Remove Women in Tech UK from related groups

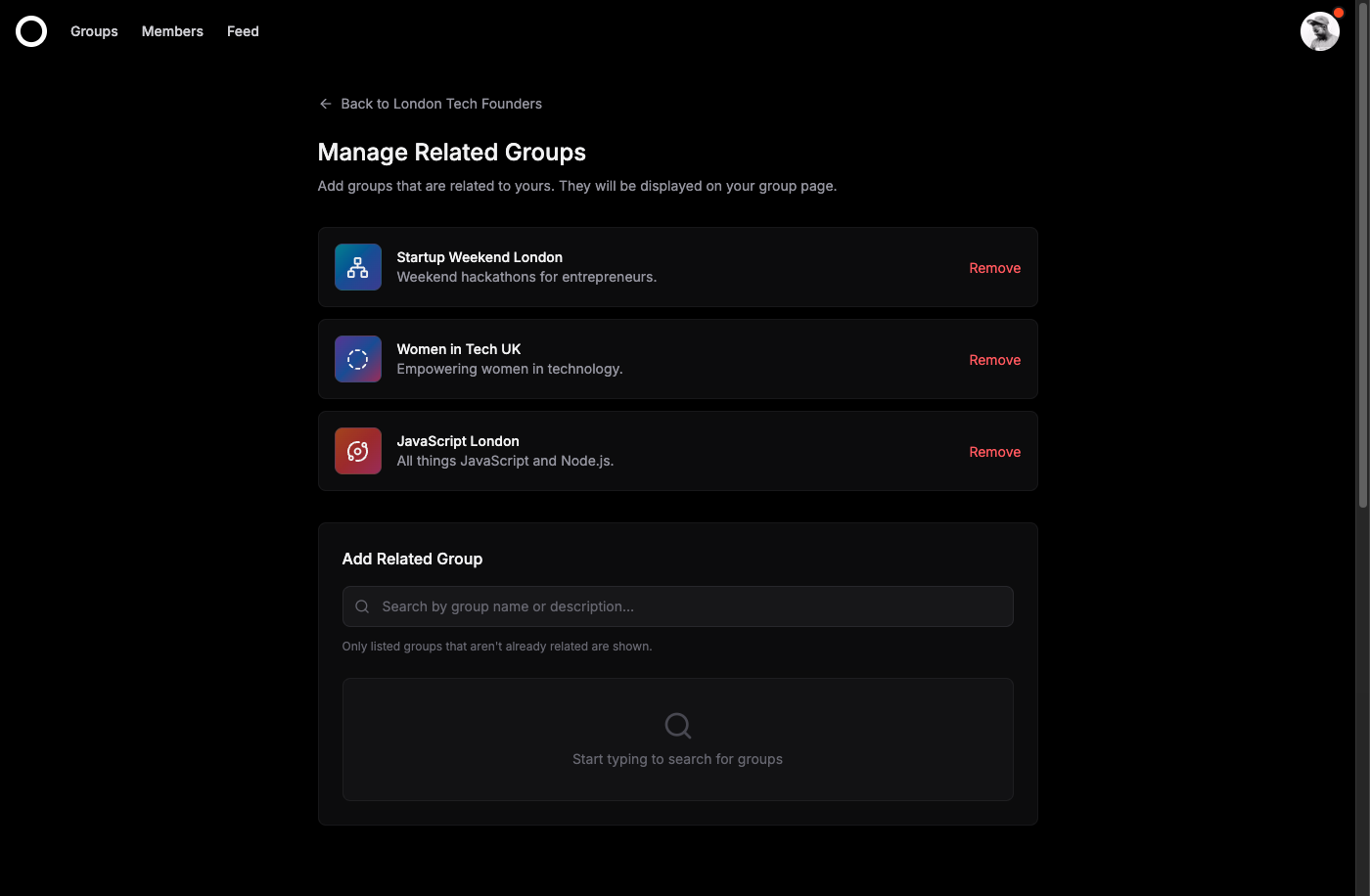[x=994, y=359]
